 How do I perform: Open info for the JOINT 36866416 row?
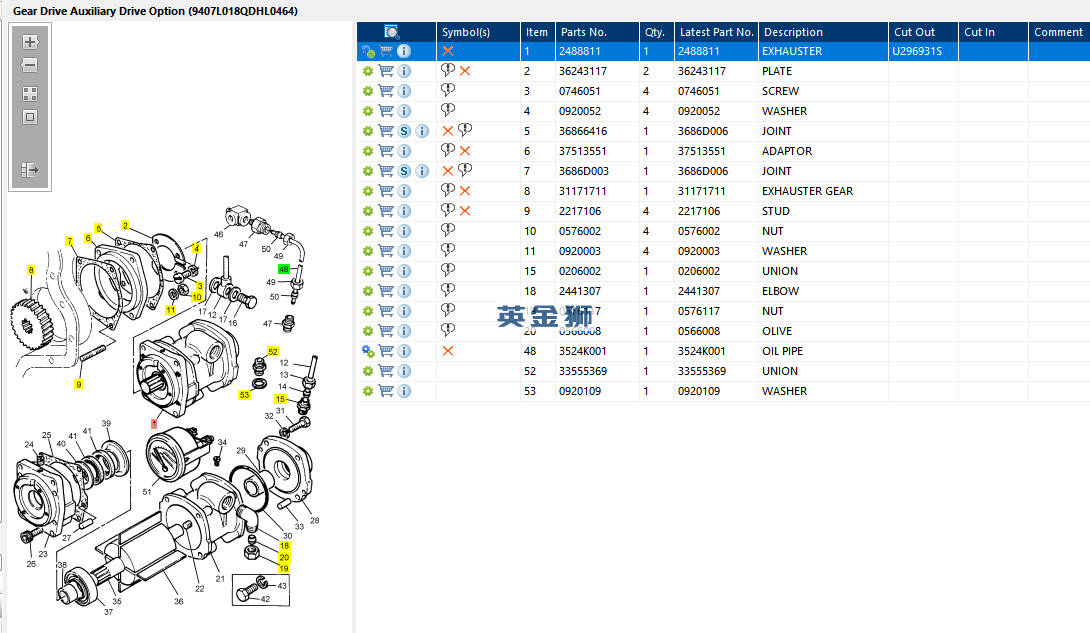[422, 131]
